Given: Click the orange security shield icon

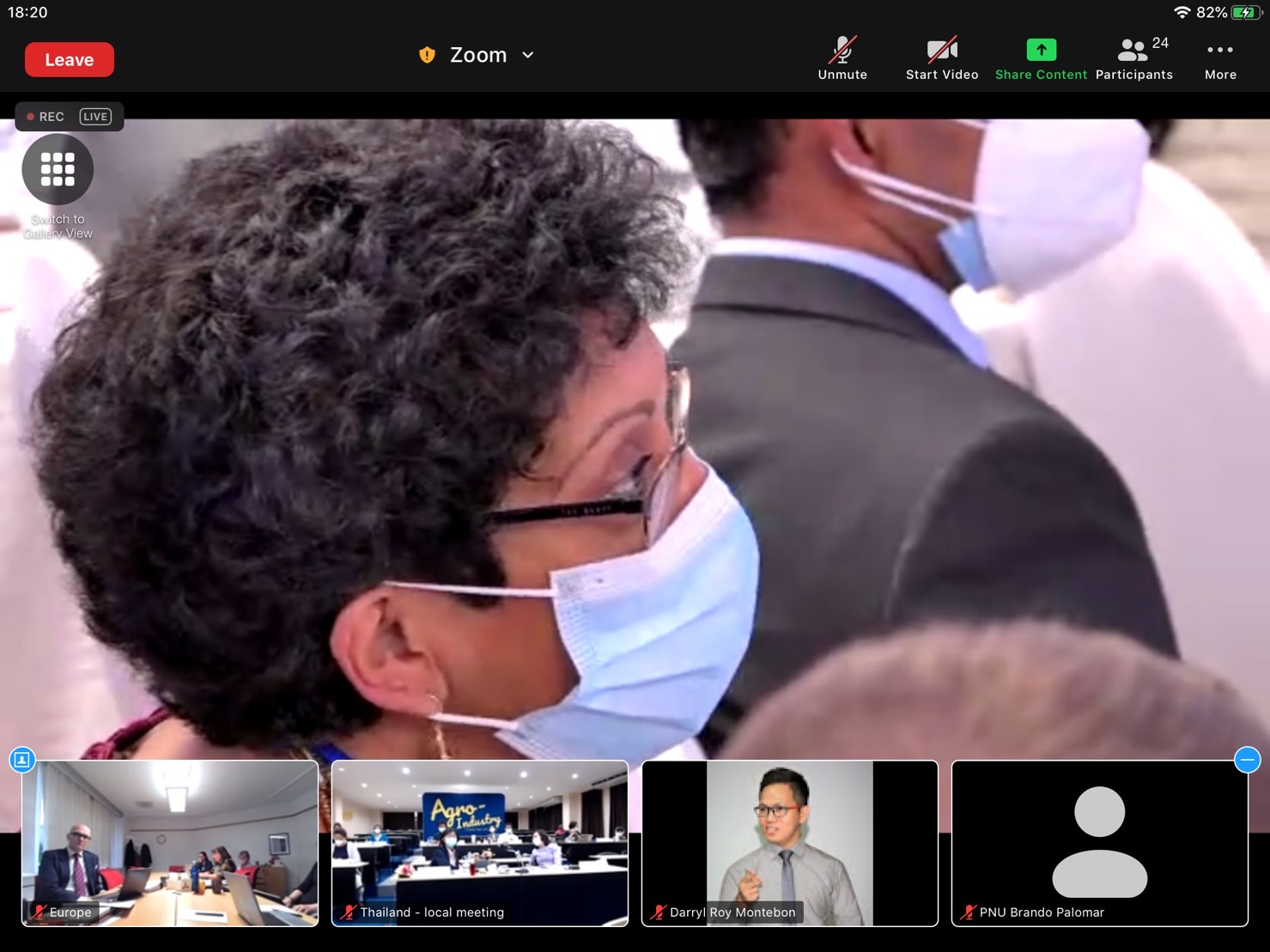Looking at the screenshot, I should [428, 55].
